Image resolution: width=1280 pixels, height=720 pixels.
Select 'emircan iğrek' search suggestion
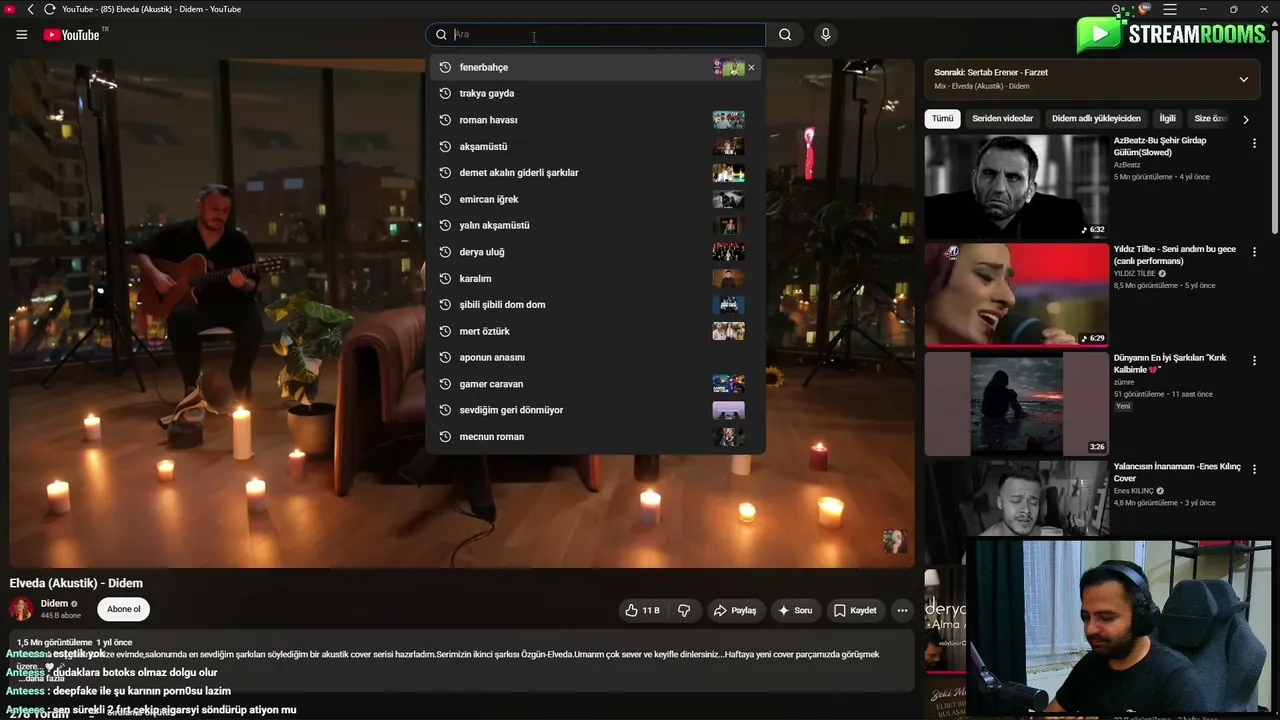click(596, 199)
